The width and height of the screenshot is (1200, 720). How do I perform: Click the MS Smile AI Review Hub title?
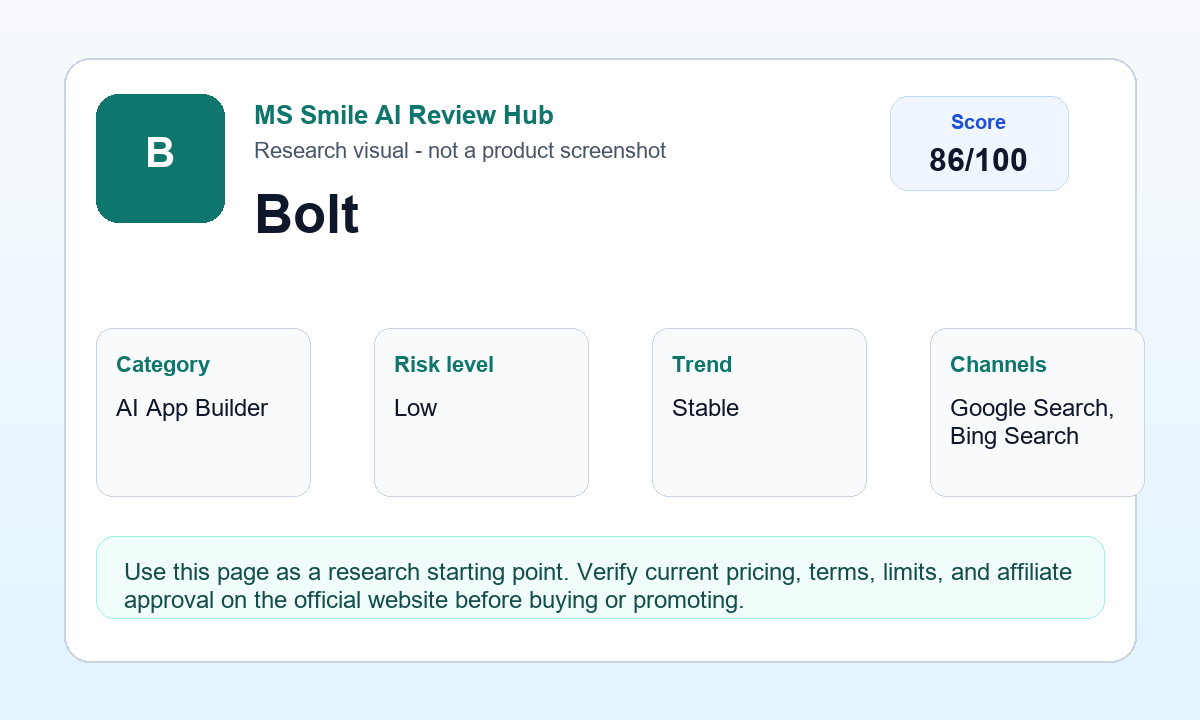click(404, 115)
